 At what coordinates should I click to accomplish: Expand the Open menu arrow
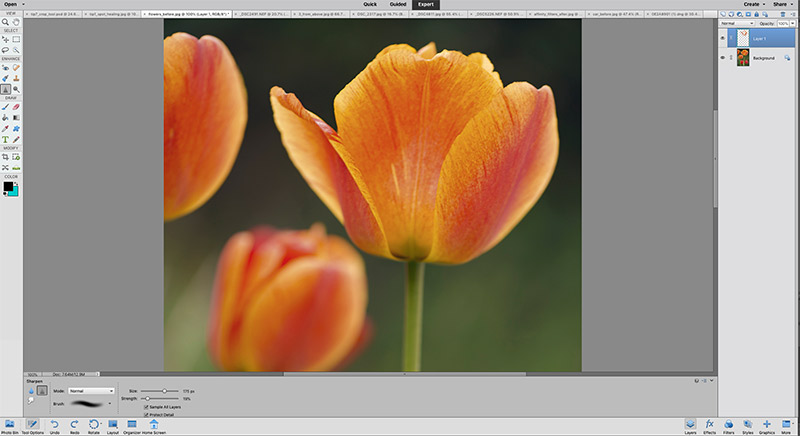click(23, 4)
